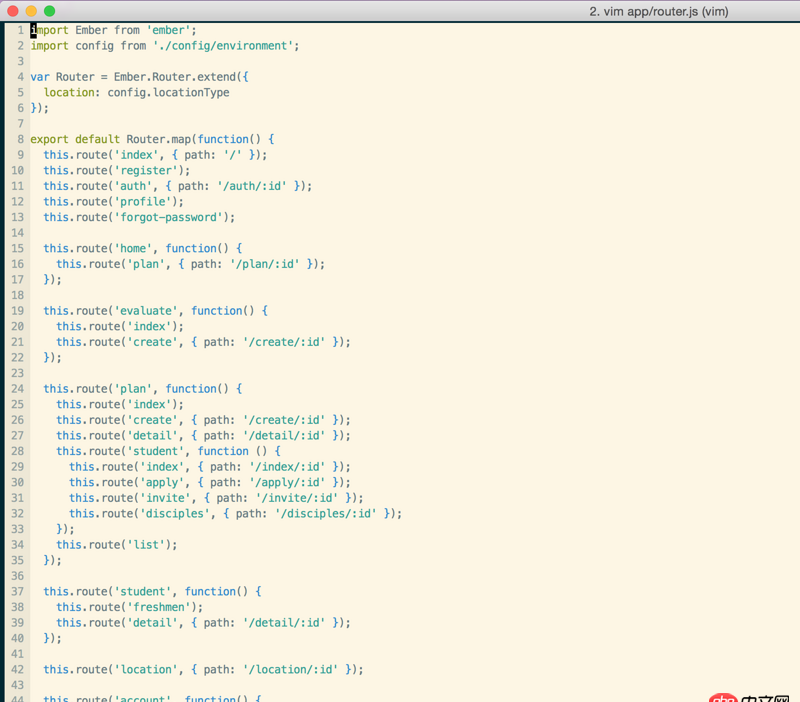This screenshot has width=800, height=702.
Task: Click 'export default' keywords in line 8
Action: pyautogui.click(x=75, y=139)
